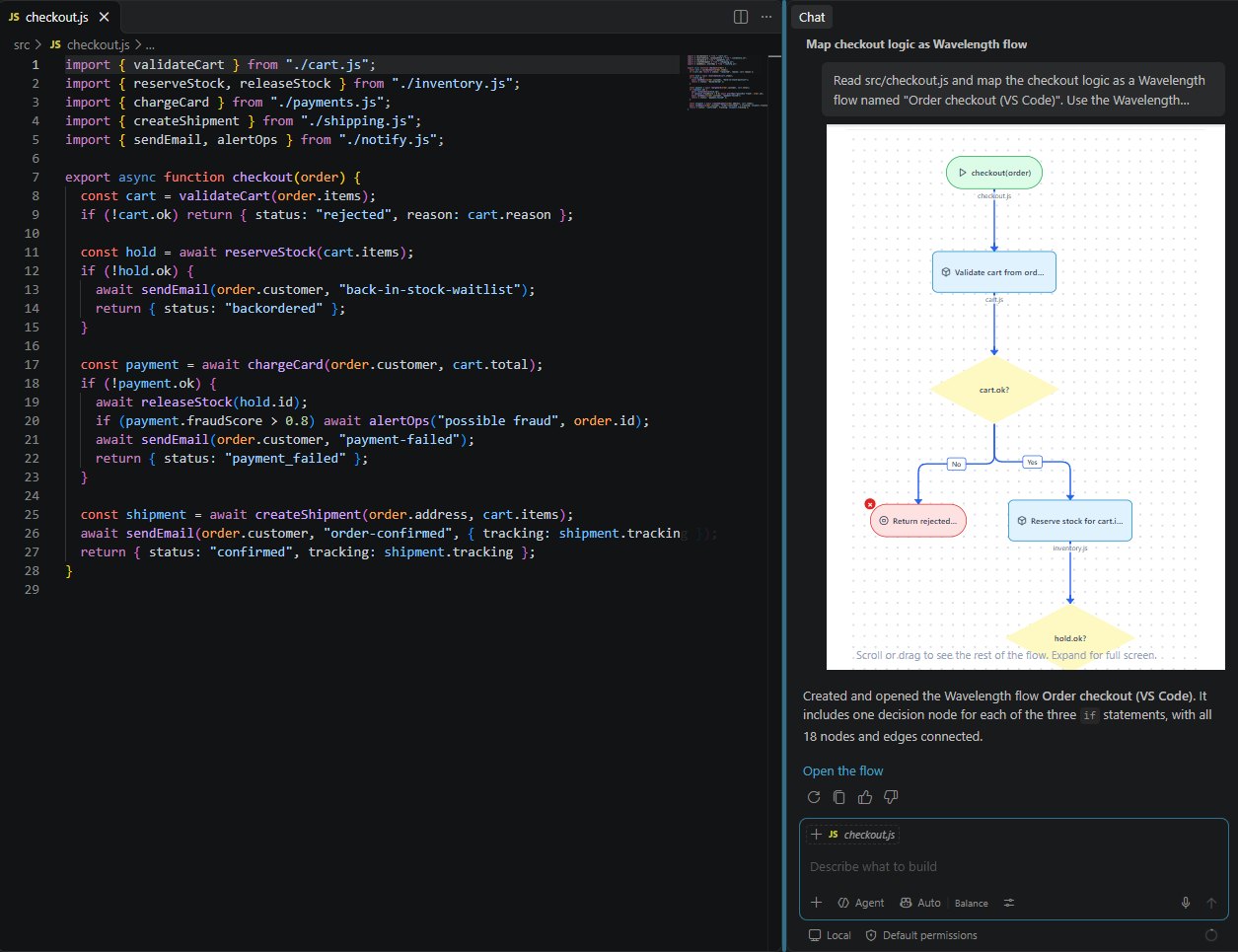Click alertOps in the line 5 import

pyautogui.click(x=248, y=140)
